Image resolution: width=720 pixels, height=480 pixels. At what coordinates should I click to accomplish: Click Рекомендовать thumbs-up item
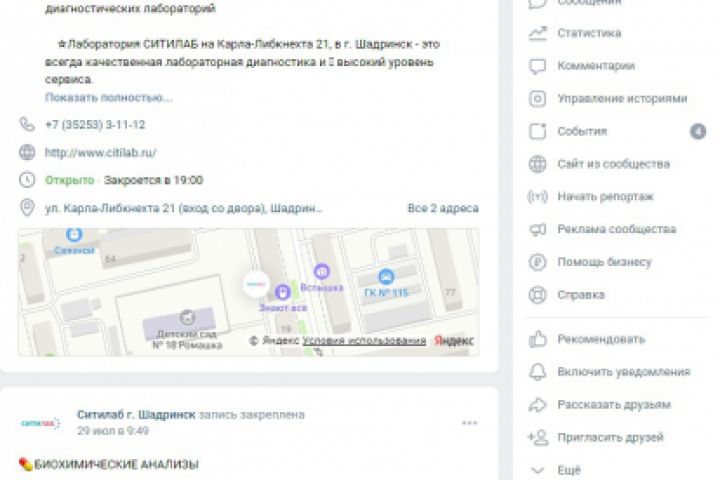[587, 339]
